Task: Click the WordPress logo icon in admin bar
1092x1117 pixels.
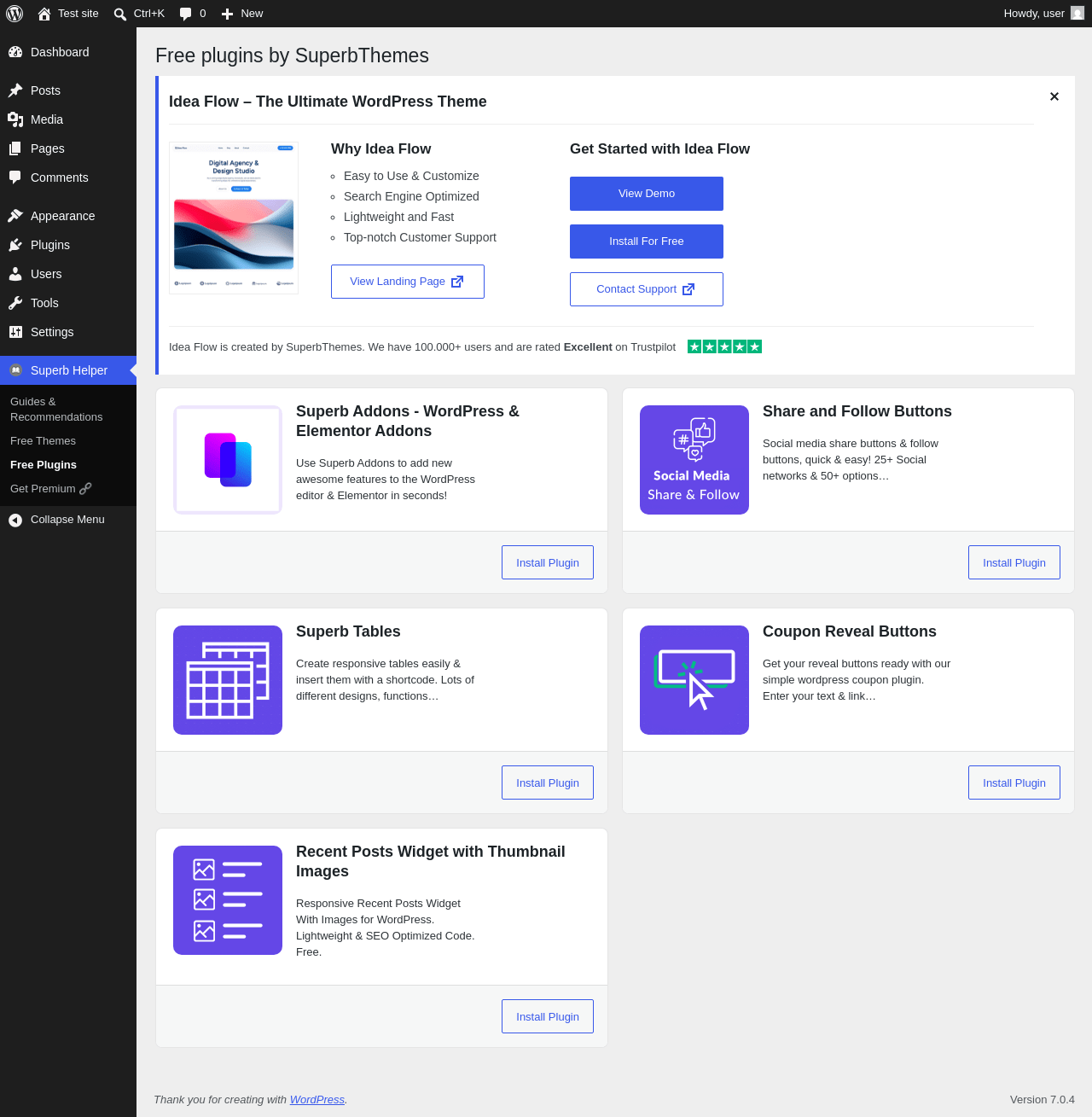Action: click(x=15, y=14)
